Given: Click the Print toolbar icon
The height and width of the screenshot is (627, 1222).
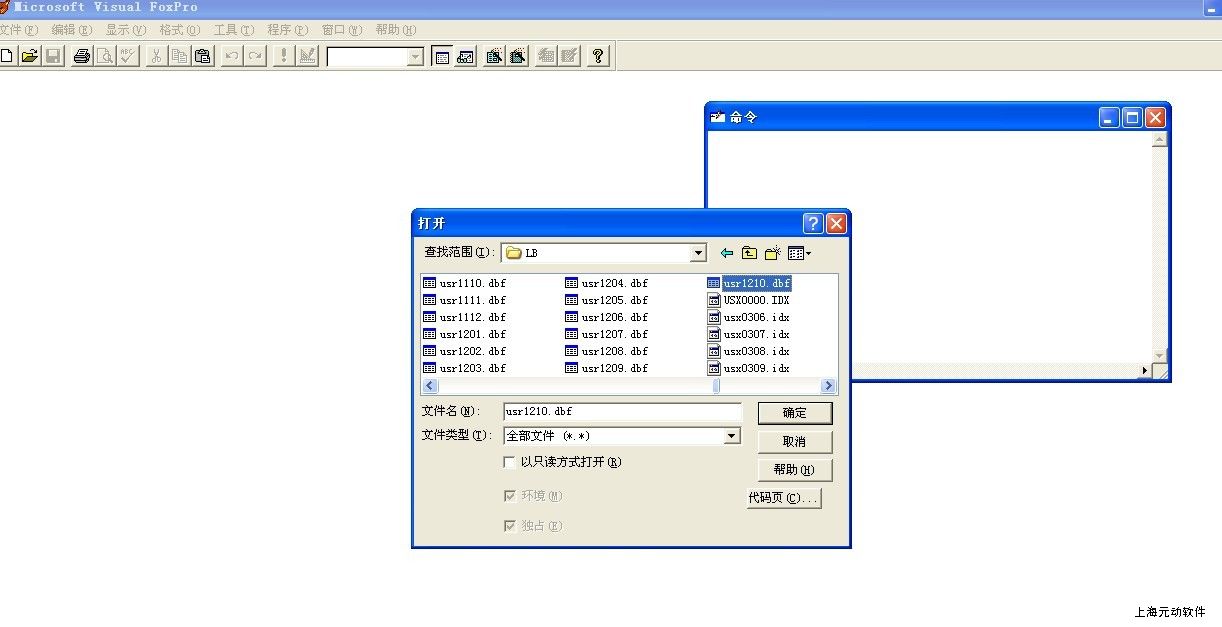Looking at the screenshot, I should [x=82, y=56].
